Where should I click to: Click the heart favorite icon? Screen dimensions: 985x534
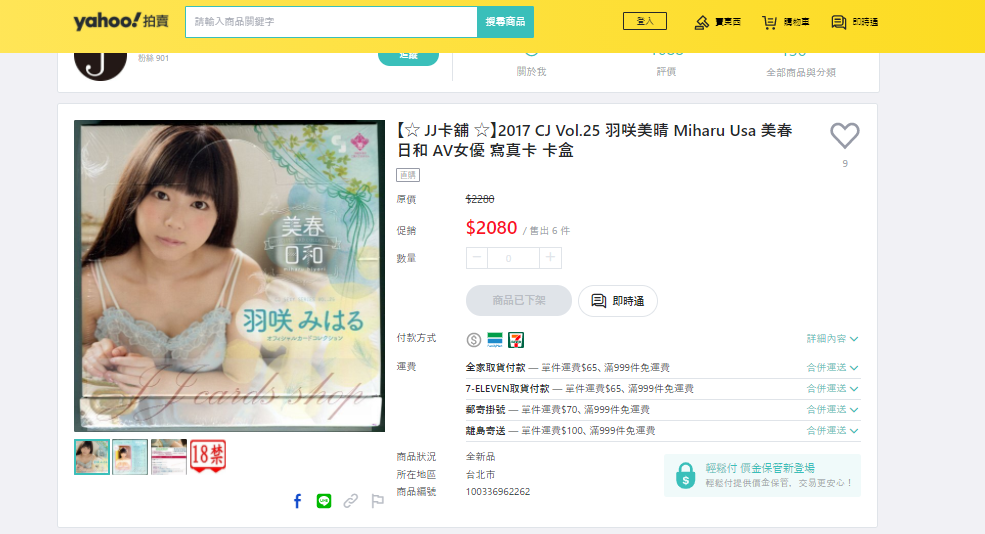pos(845,135)
